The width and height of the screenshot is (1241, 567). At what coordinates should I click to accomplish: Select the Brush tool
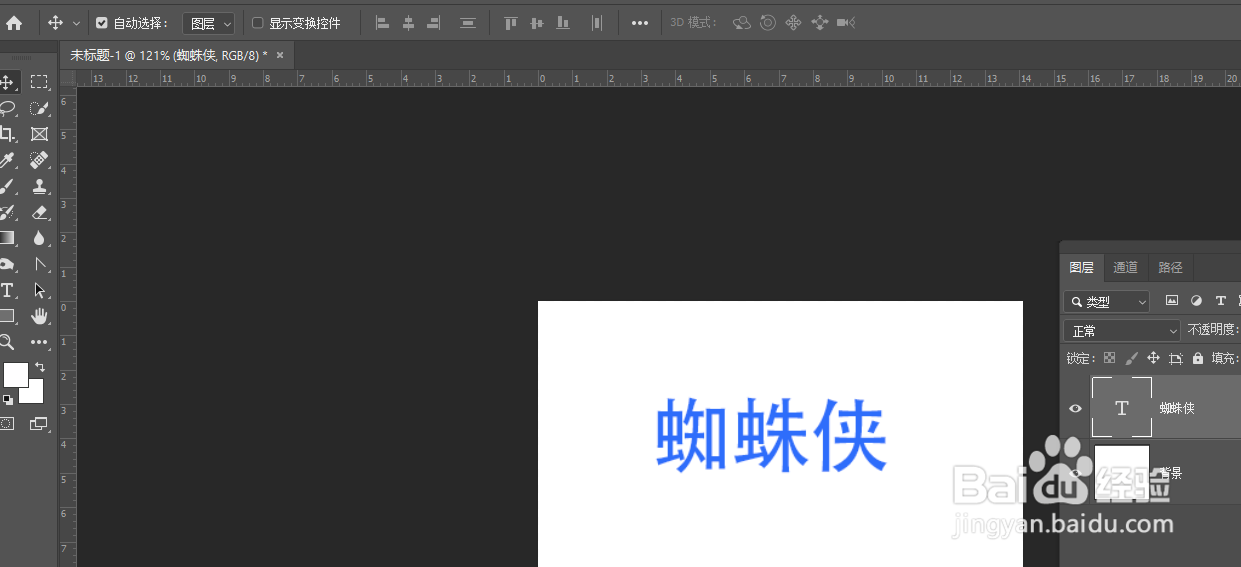7,186
